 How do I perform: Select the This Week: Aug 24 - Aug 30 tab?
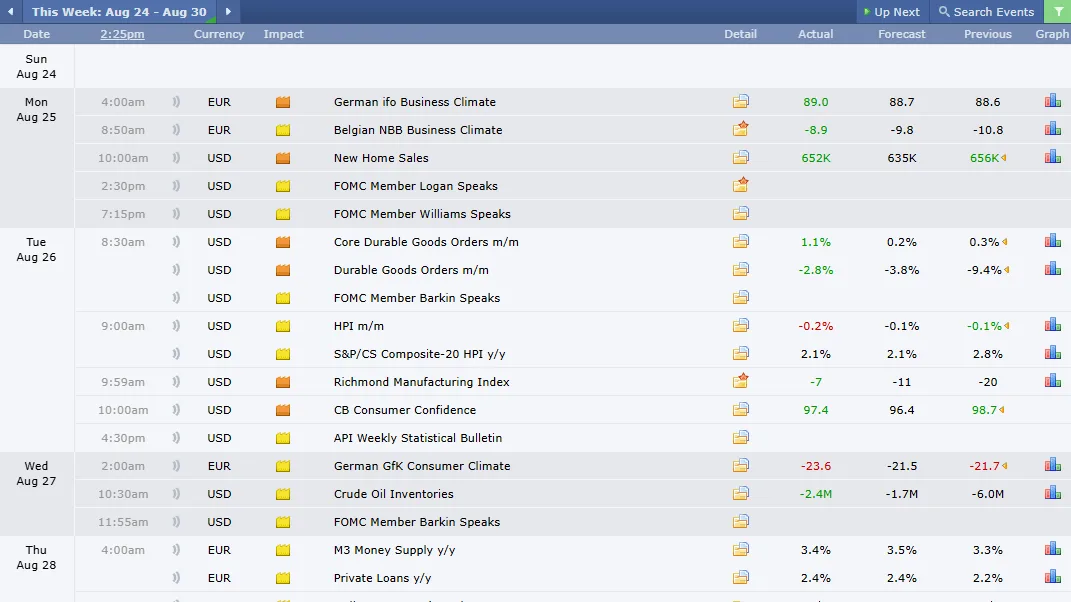tap(118, 12)
